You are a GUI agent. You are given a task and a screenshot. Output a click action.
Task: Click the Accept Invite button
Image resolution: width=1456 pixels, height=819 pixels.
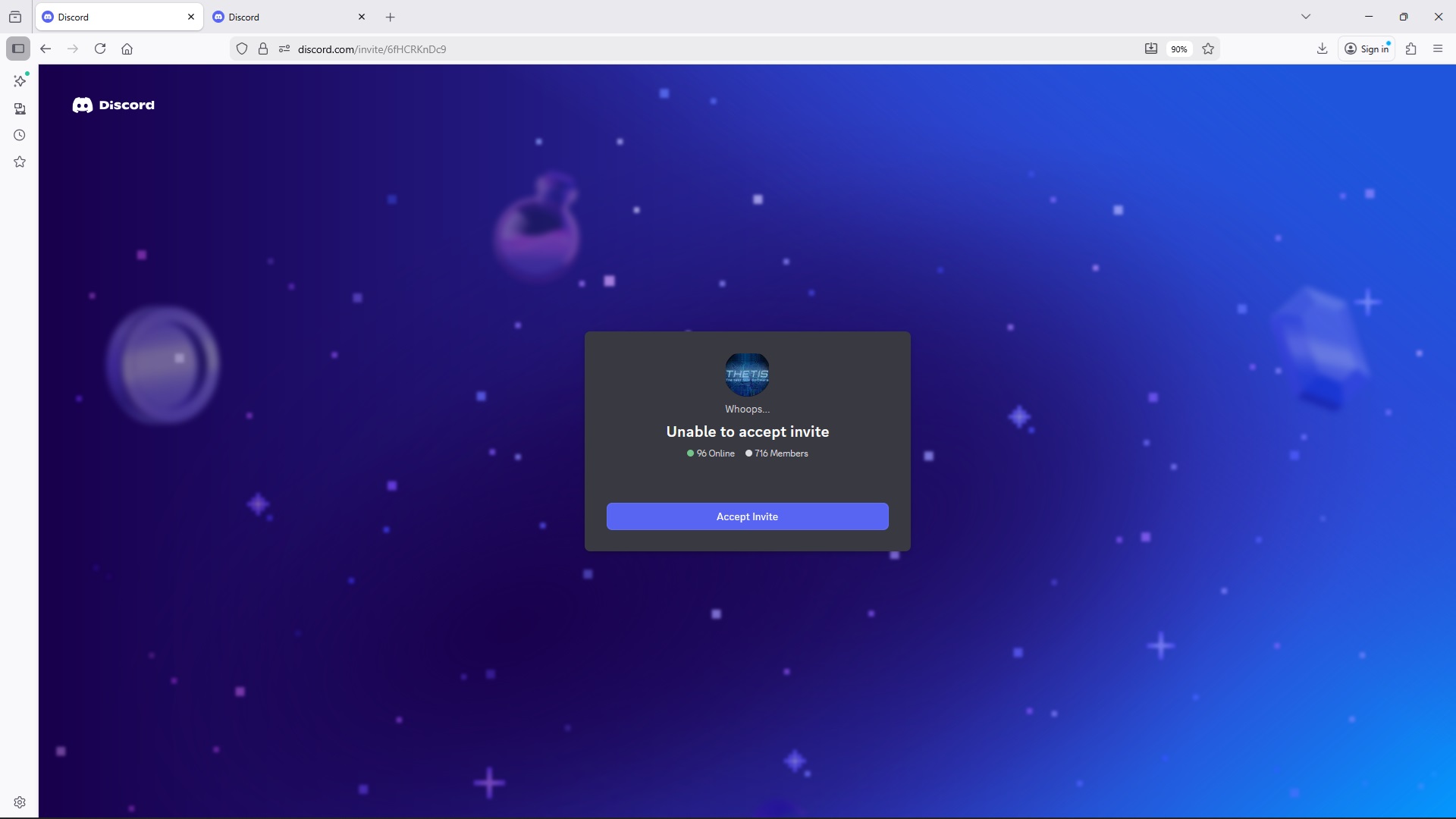pos(747,516)
